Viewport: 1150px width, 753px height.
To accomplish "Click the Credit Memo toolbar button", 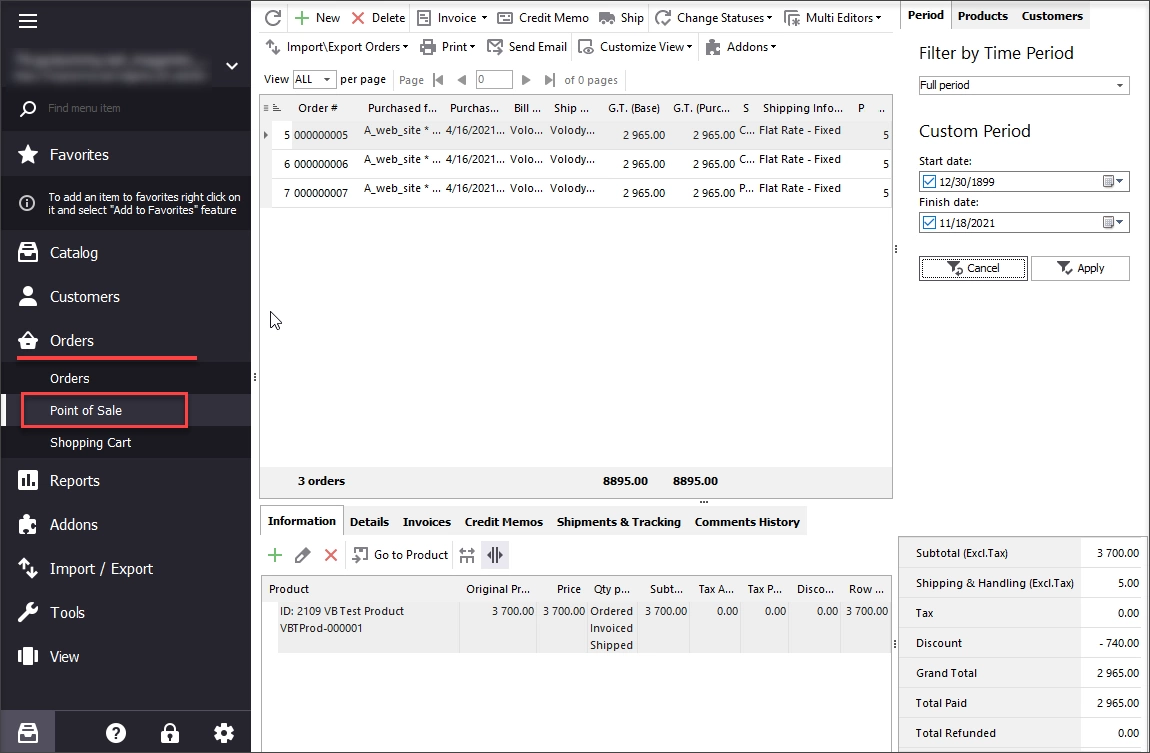I will tap(543, 18).
